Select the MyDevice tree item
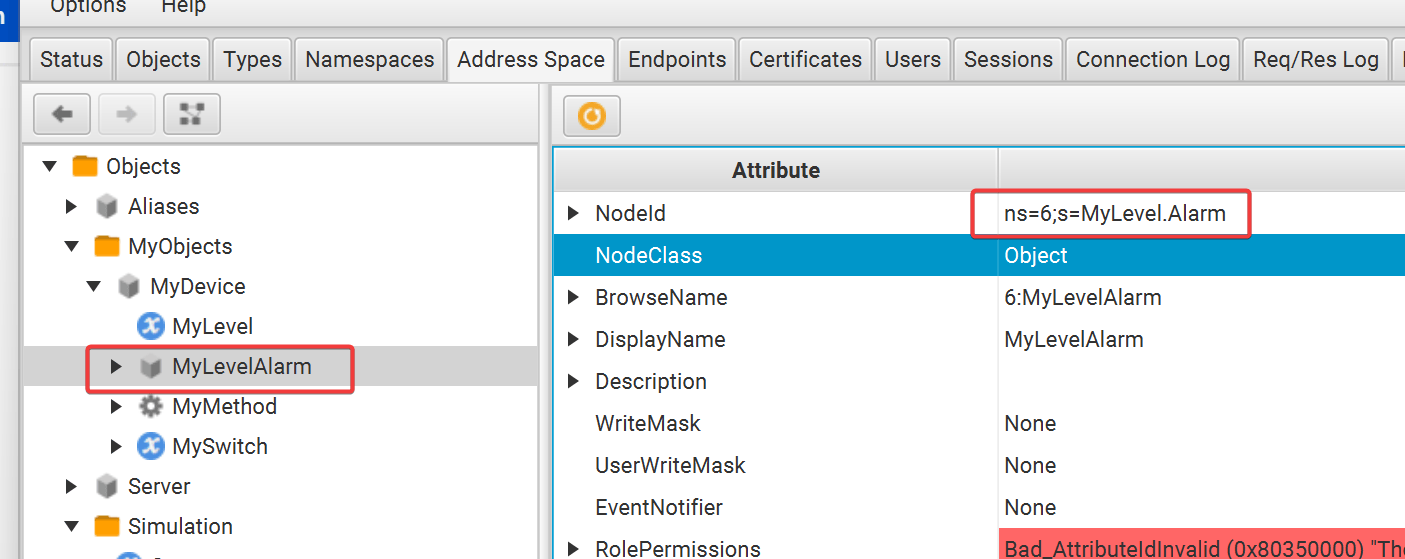This screenshot has height=559, width=1405. coord(197,287)
